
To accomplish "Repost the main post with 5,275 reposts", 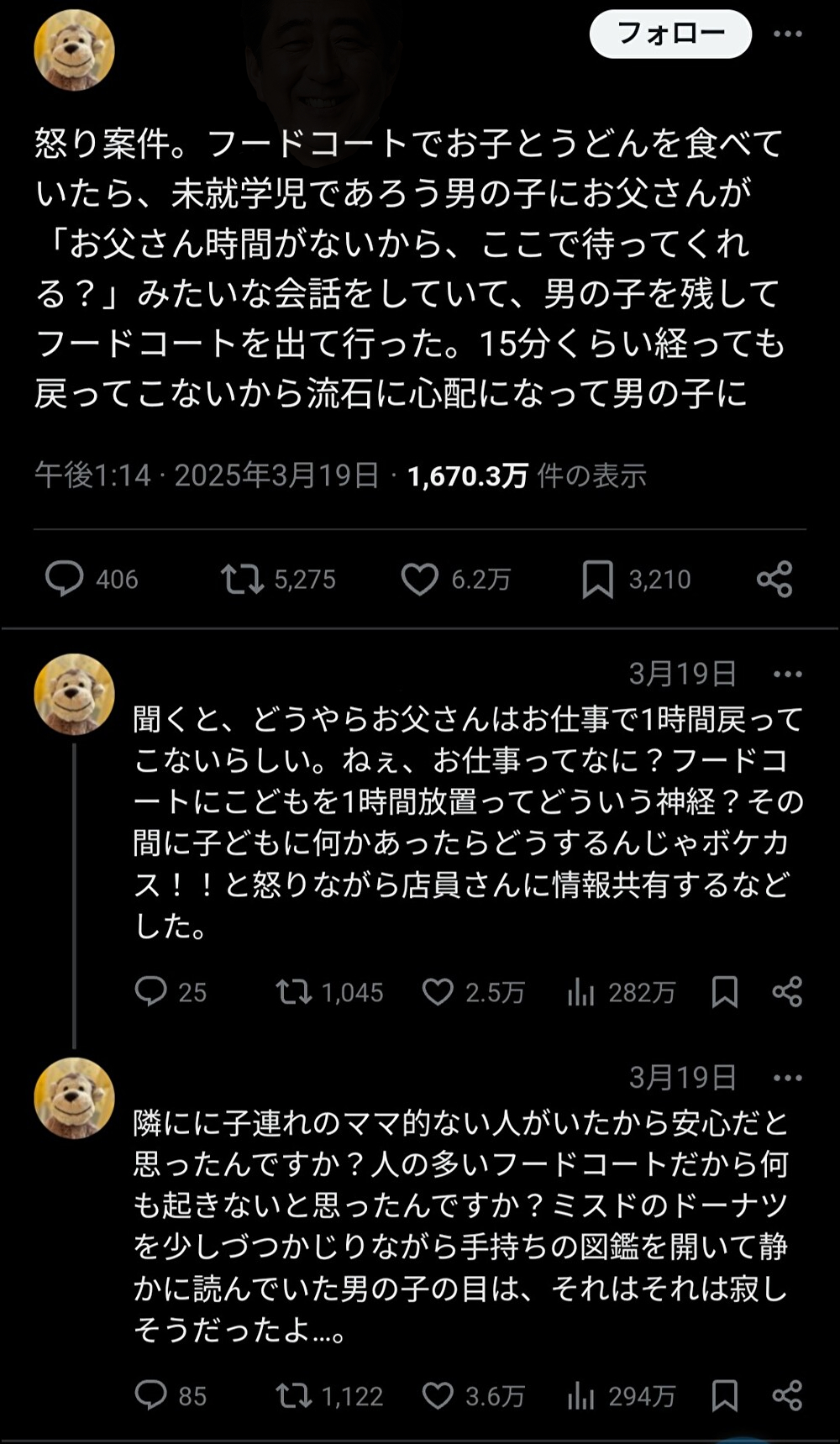I will coord(278,579).
